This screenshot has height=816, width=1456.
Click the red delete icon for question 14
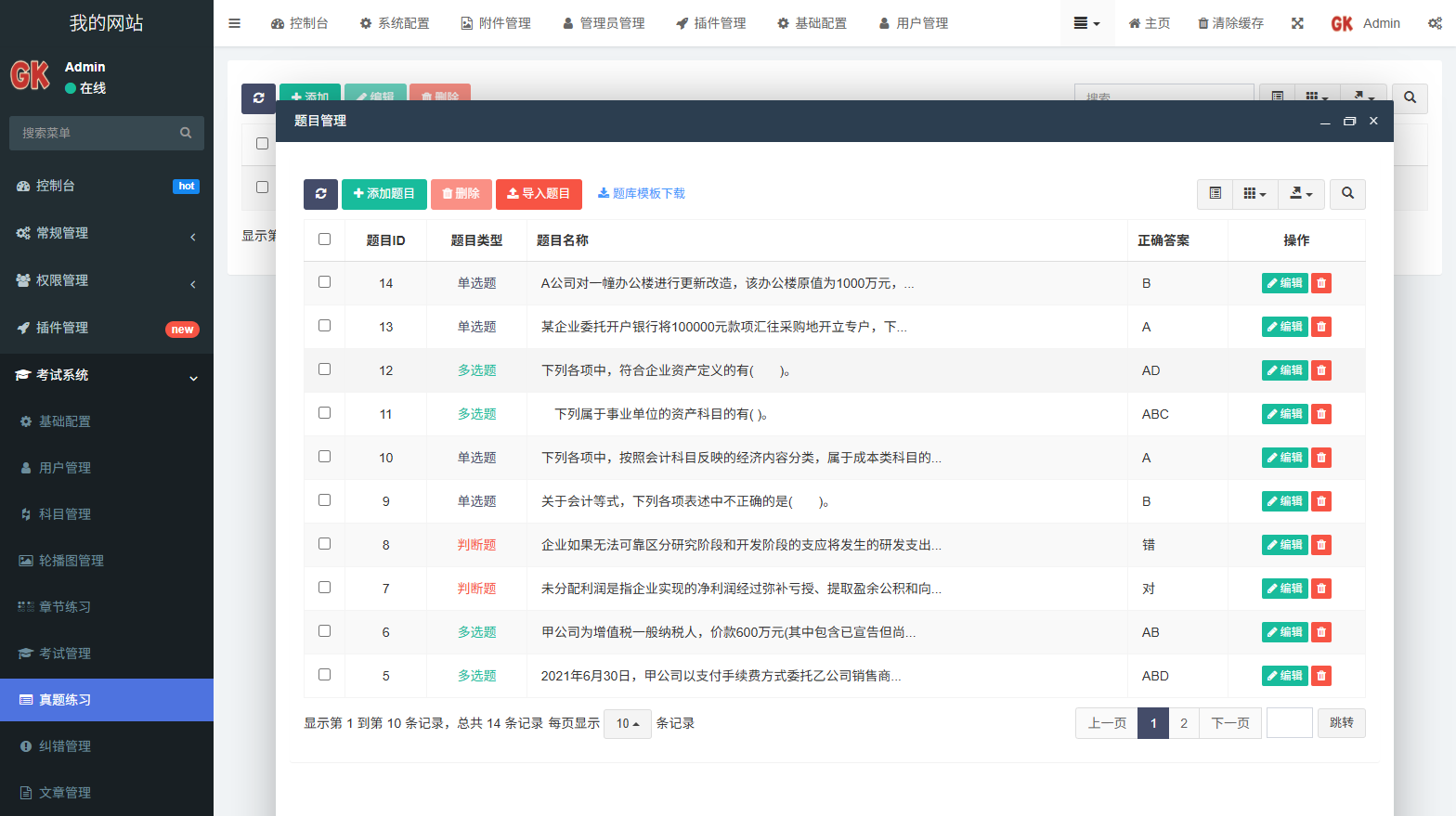point(1321,283)
